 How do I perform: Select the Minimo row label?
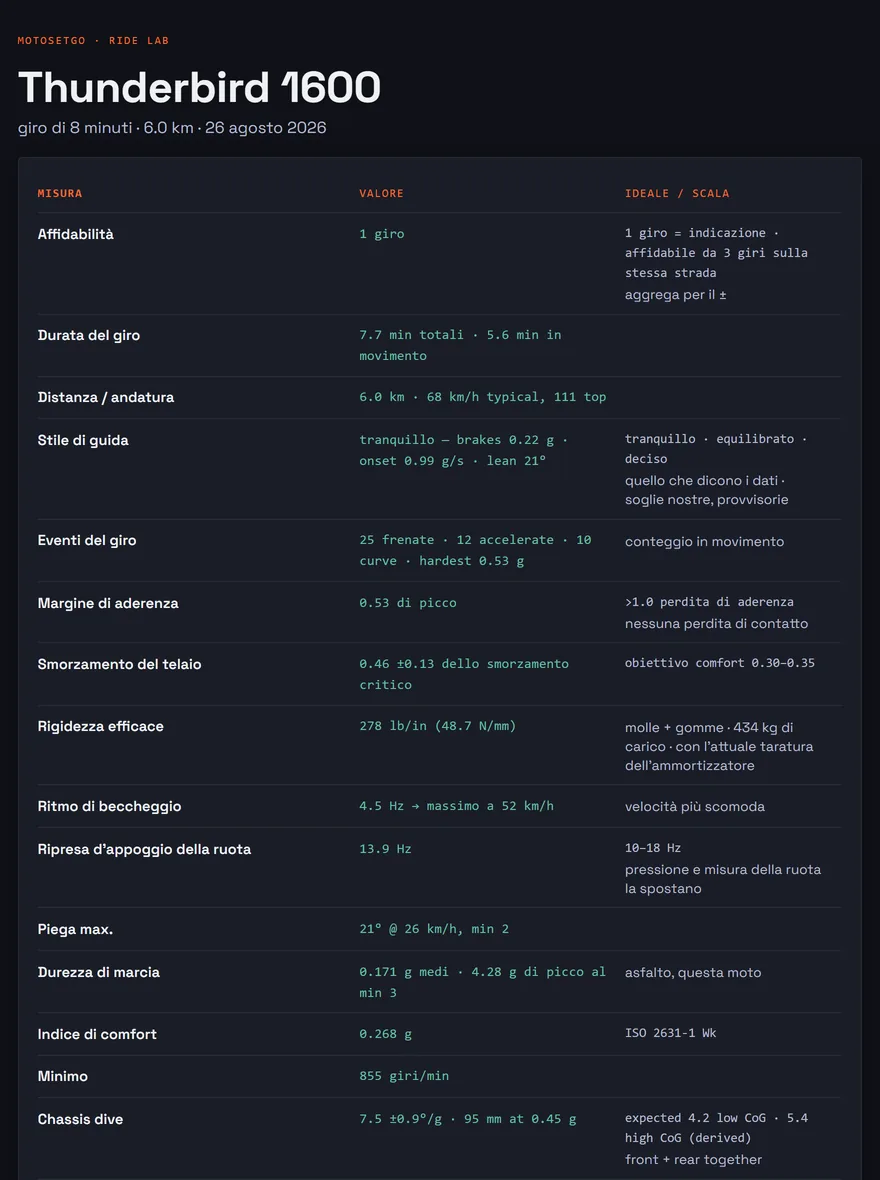[x=62, y=1076]
